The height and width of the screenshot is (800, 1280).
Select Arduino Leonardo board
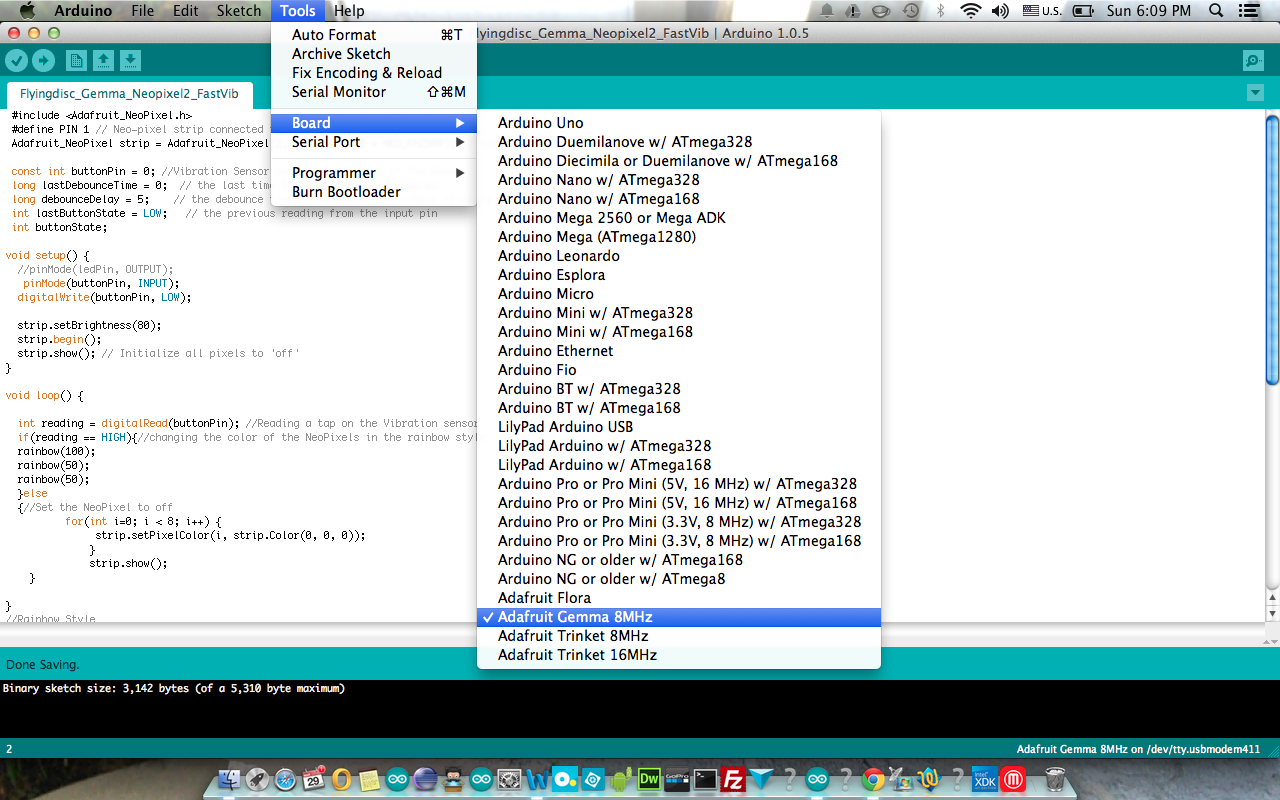(x=679, y=256)
